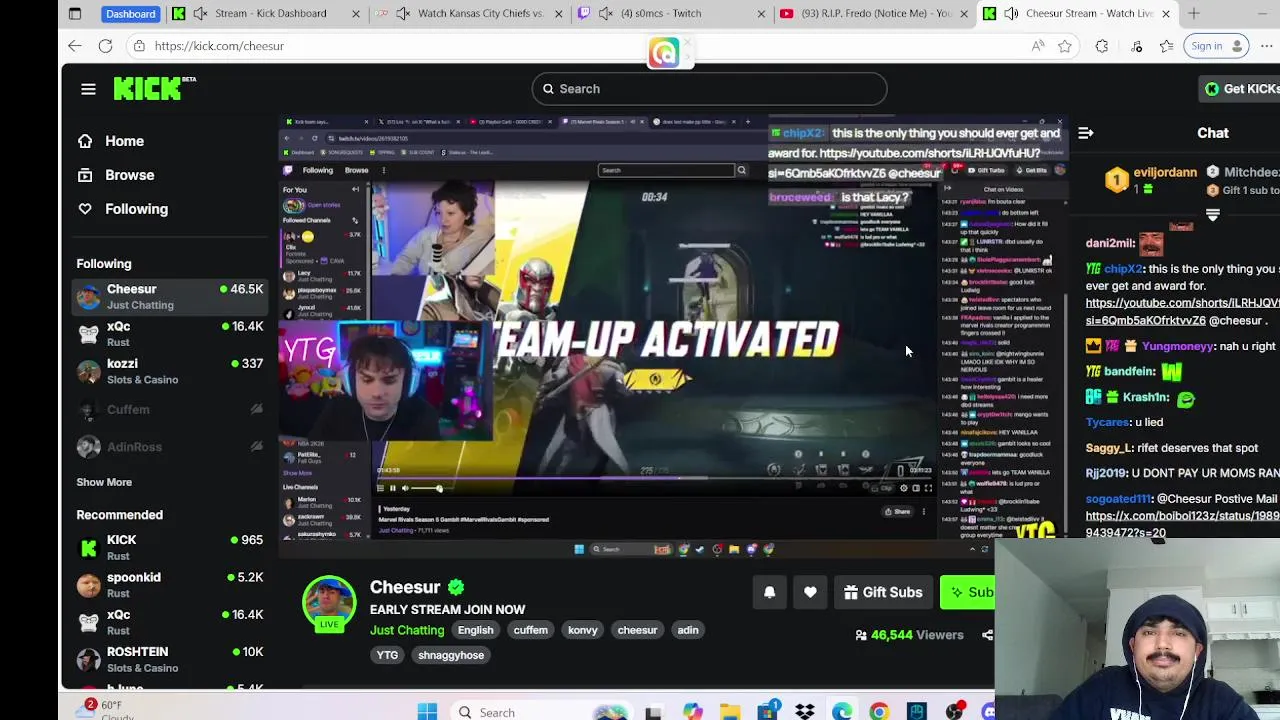
Task: Select the adin tag
Action: pyautogui.click(x=687, y=630)
